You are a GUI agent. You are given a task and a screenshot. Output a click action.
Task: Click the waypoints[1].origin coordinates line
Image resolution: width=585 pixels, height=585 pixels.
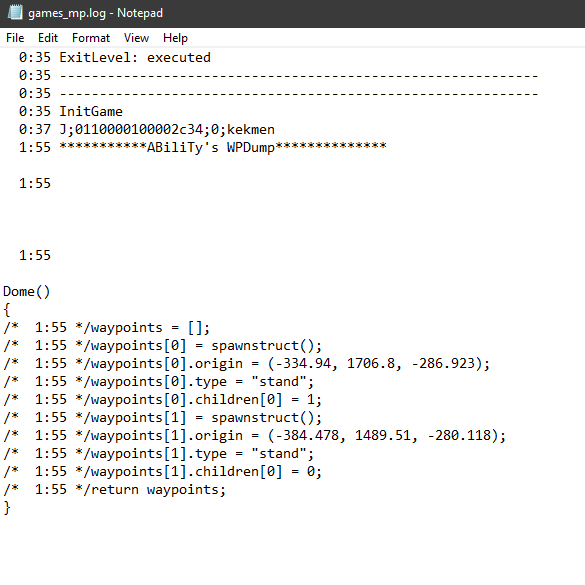point(254,435)
